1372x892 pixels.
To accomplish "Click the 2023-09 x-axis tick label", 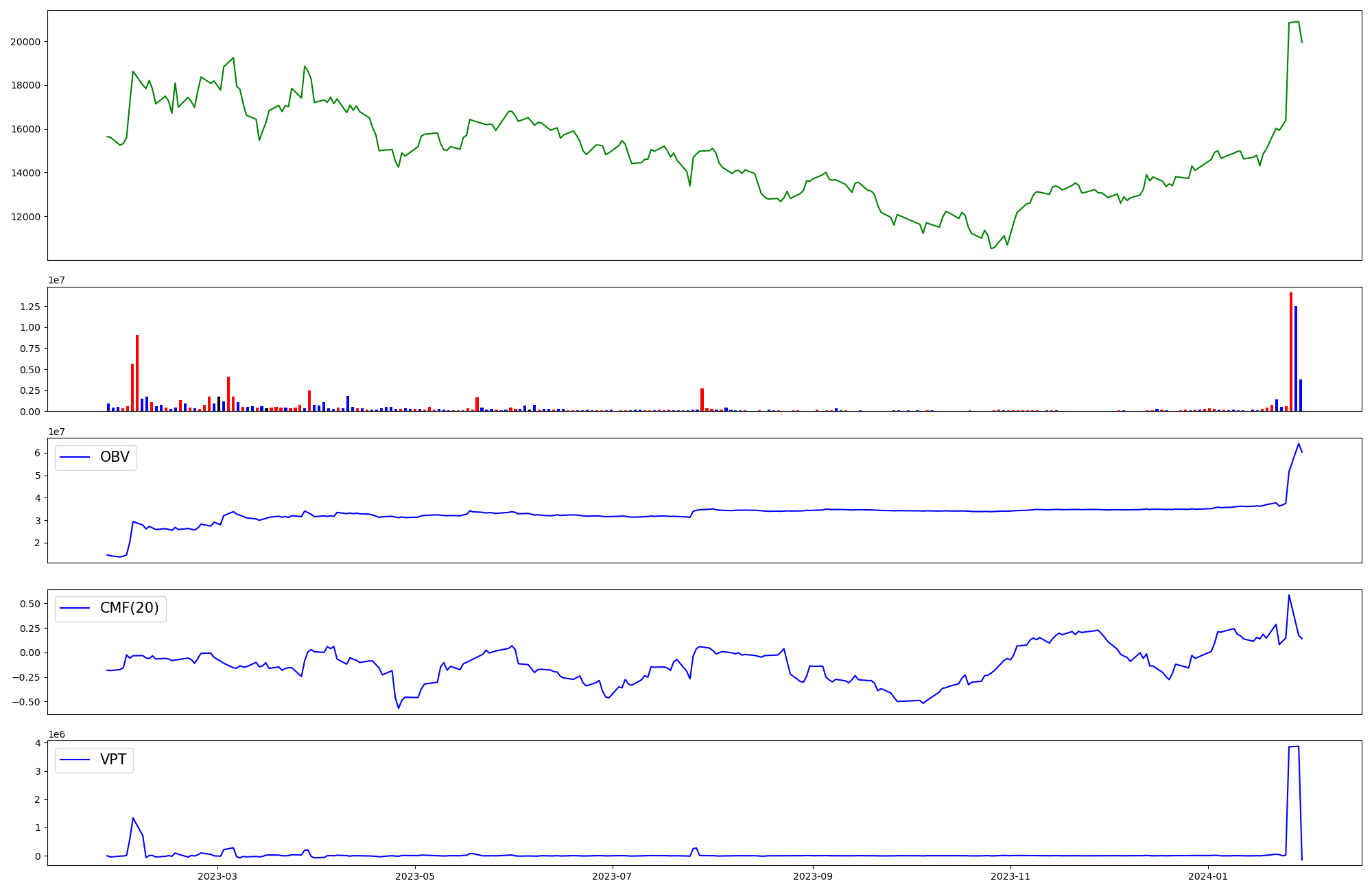I will pos(813,876).
